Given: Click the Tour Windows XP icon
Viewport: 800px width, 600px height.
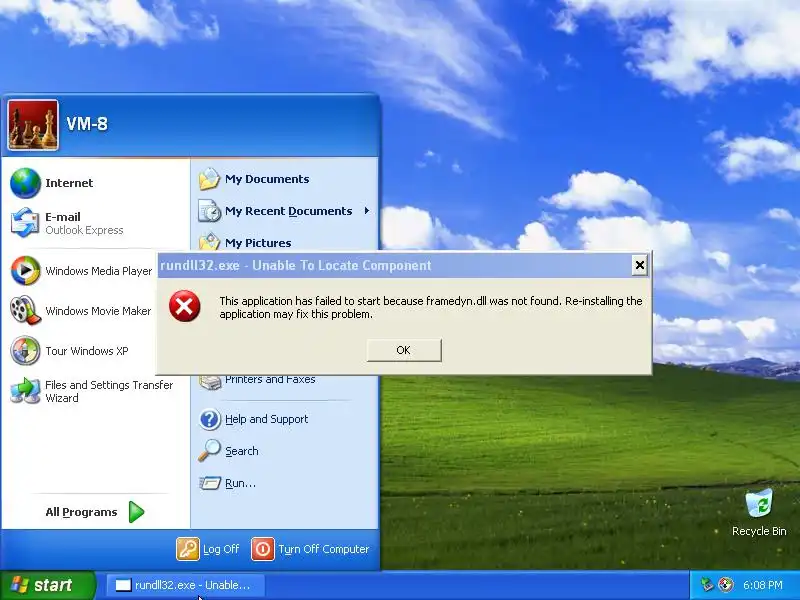Looking at the screenshot, I should tap(25, 351).
